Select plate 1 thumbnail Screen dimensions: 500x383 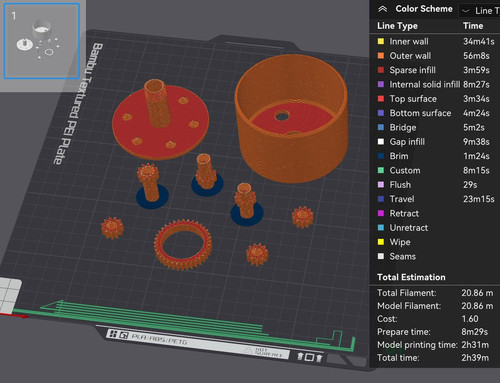coord(42,41)
